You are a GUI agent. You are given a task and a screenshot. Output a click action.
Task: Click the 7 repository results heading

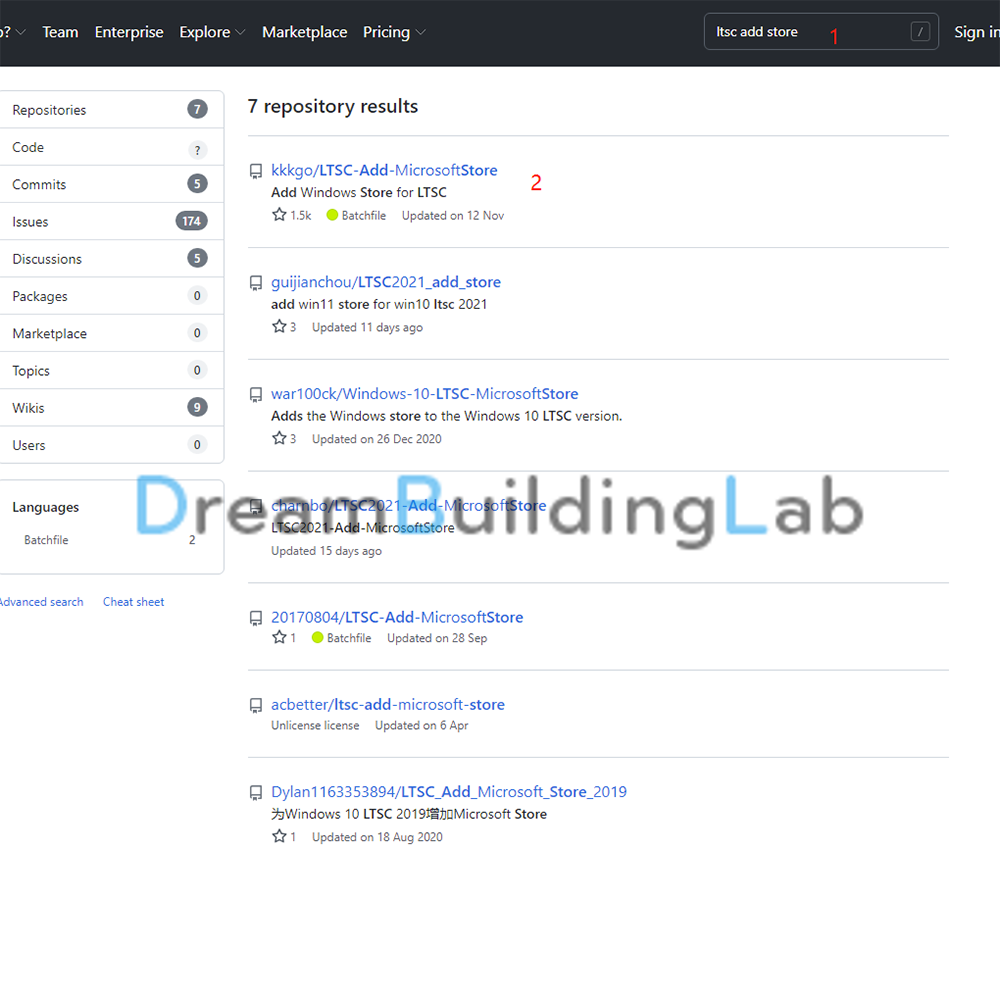[x=333, y=106]
